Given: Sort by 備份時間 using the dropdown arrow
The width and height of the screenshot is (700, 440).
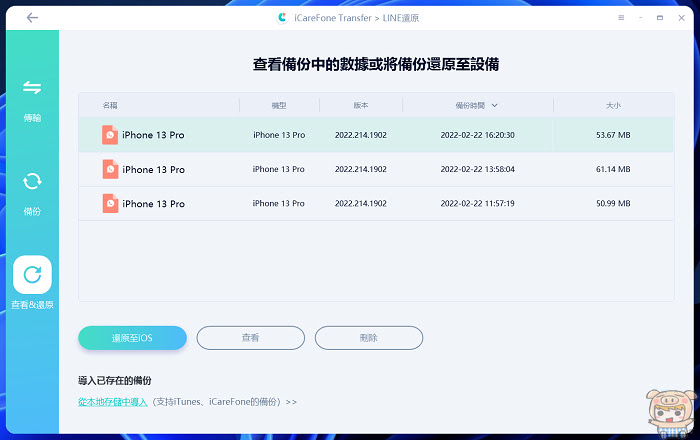Looking at the screenshot, I should (495, 105).
